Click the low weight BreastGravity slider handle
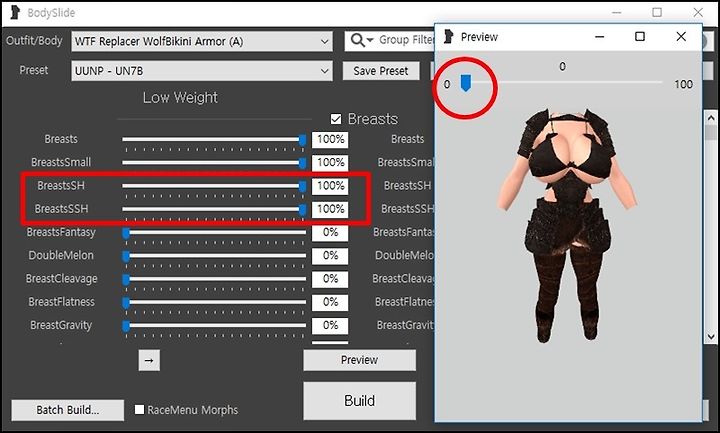 point(126,326)
